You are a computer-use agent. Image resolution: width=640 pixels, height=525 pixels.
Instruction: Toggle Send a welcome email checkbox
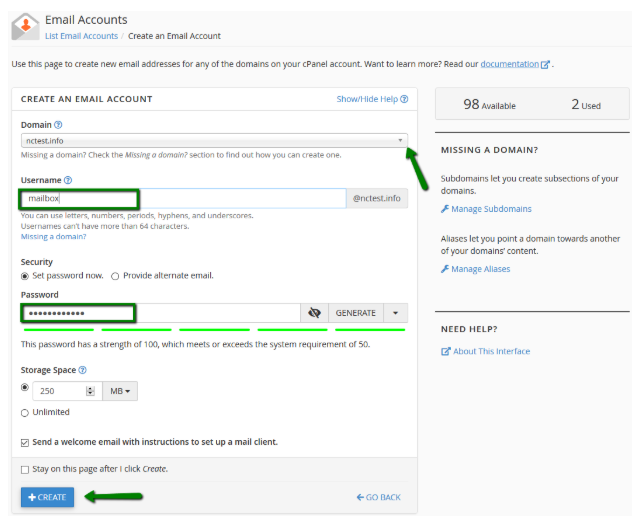(25, 442)
